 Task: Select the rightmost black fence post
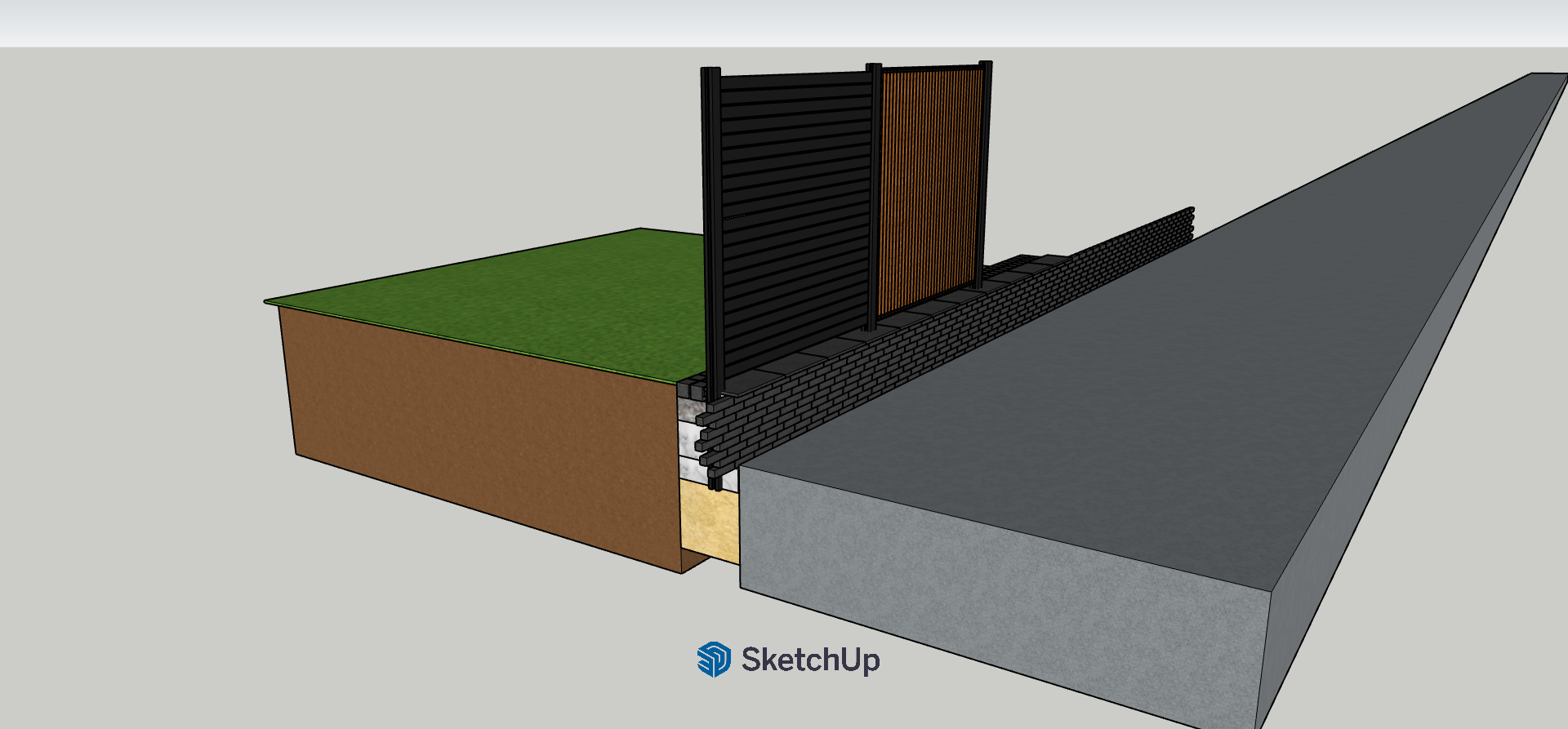985,173
